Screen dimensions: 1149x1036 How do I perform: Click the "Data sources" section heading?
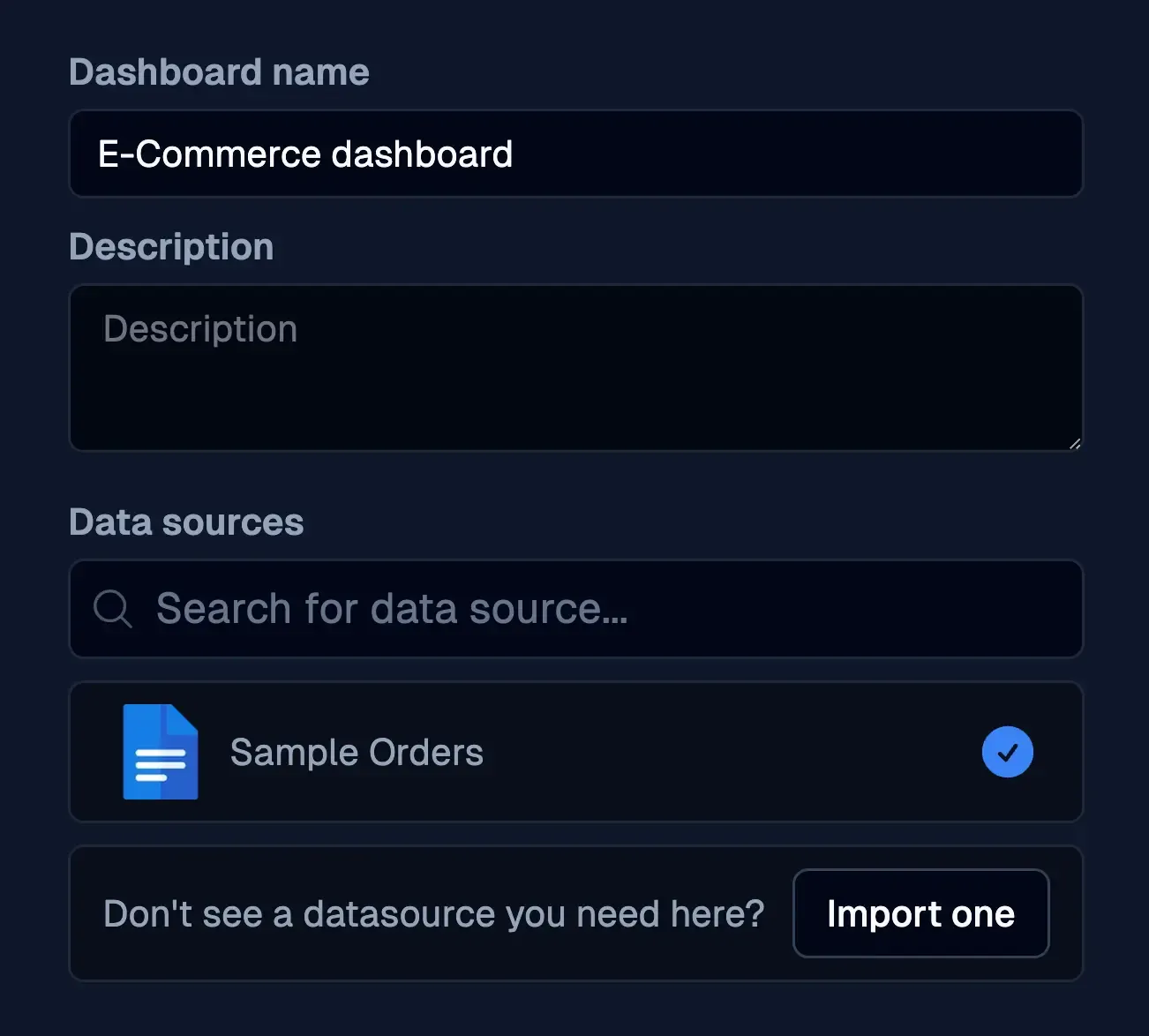click(186, 522)
